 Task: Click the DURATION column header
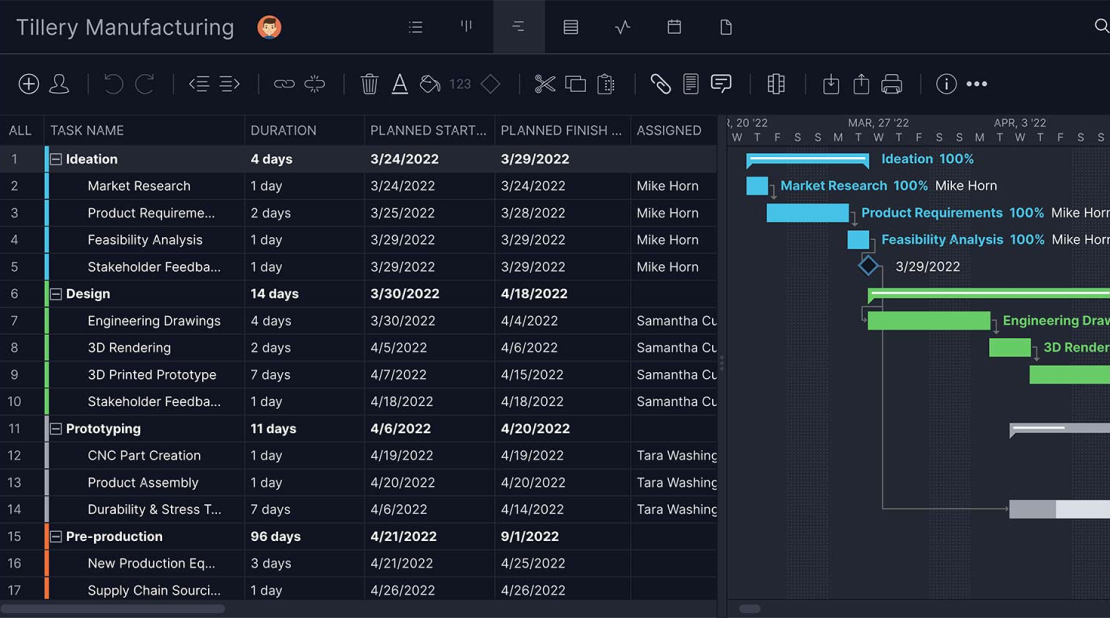tap(283, 130)
